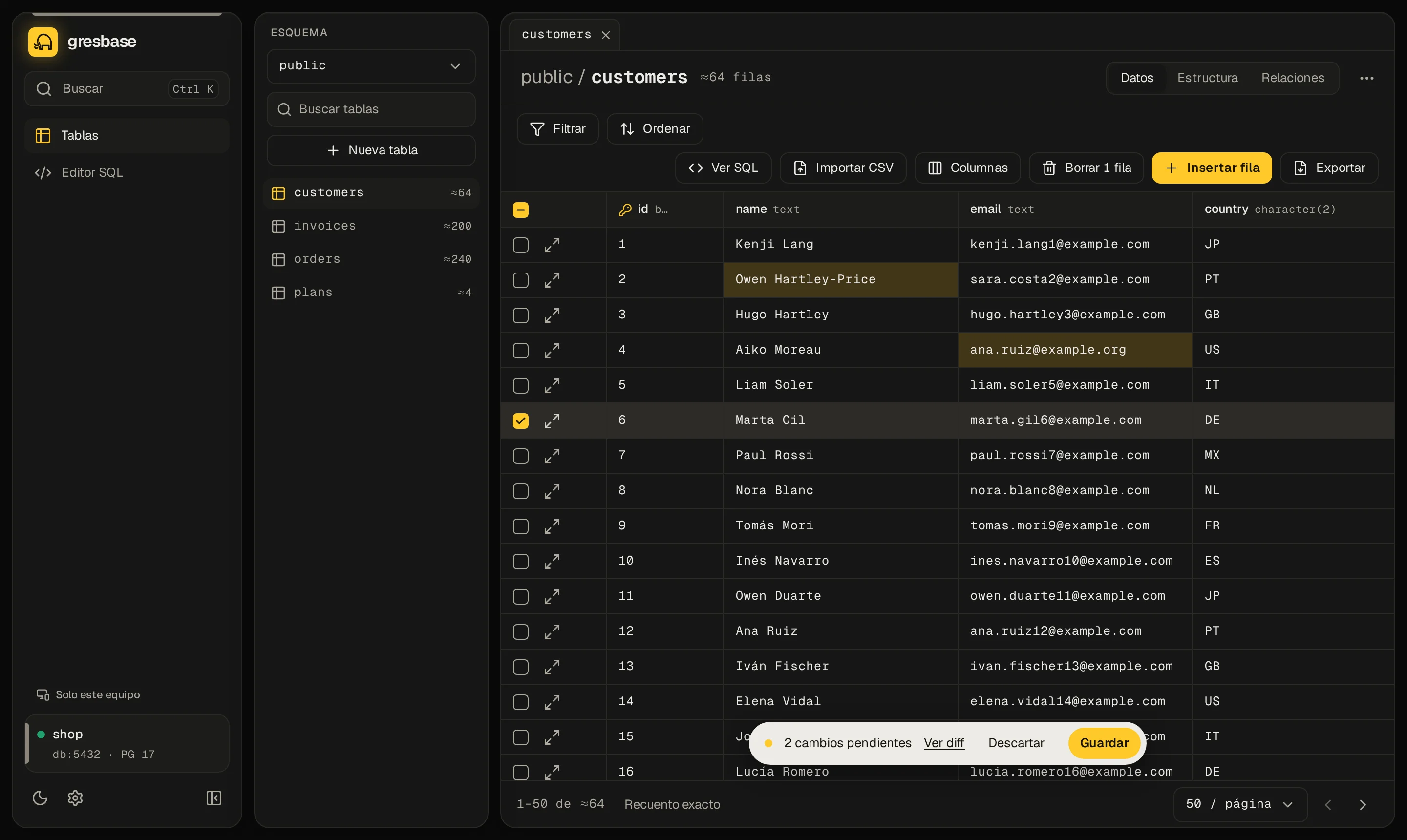
Task: Select the Datos tab
Action: [x=1137, y=78]
